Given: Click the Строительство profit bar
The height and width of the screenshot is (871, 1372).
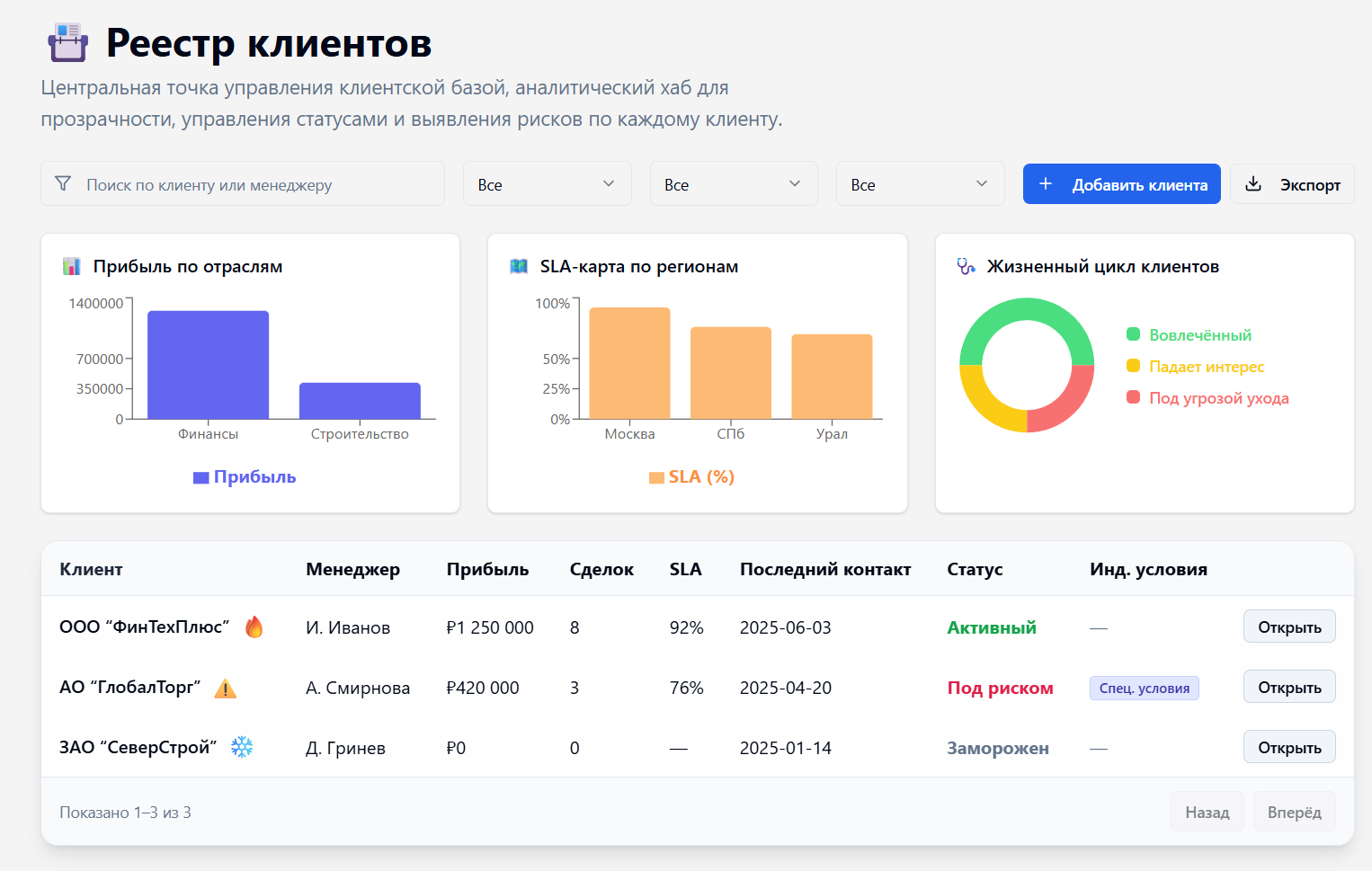Looking at the screenshot, I should tap(360, 401).
